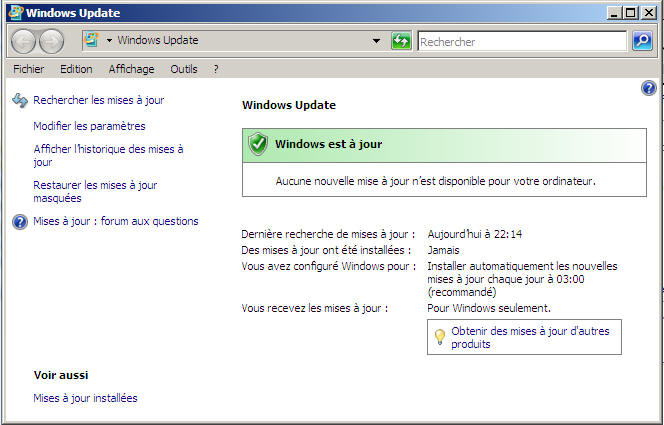Image resolution: width=664 pixels, height=425 pixels.
Task: Click the Back navigation arrow button
Action: click(23, 41)
